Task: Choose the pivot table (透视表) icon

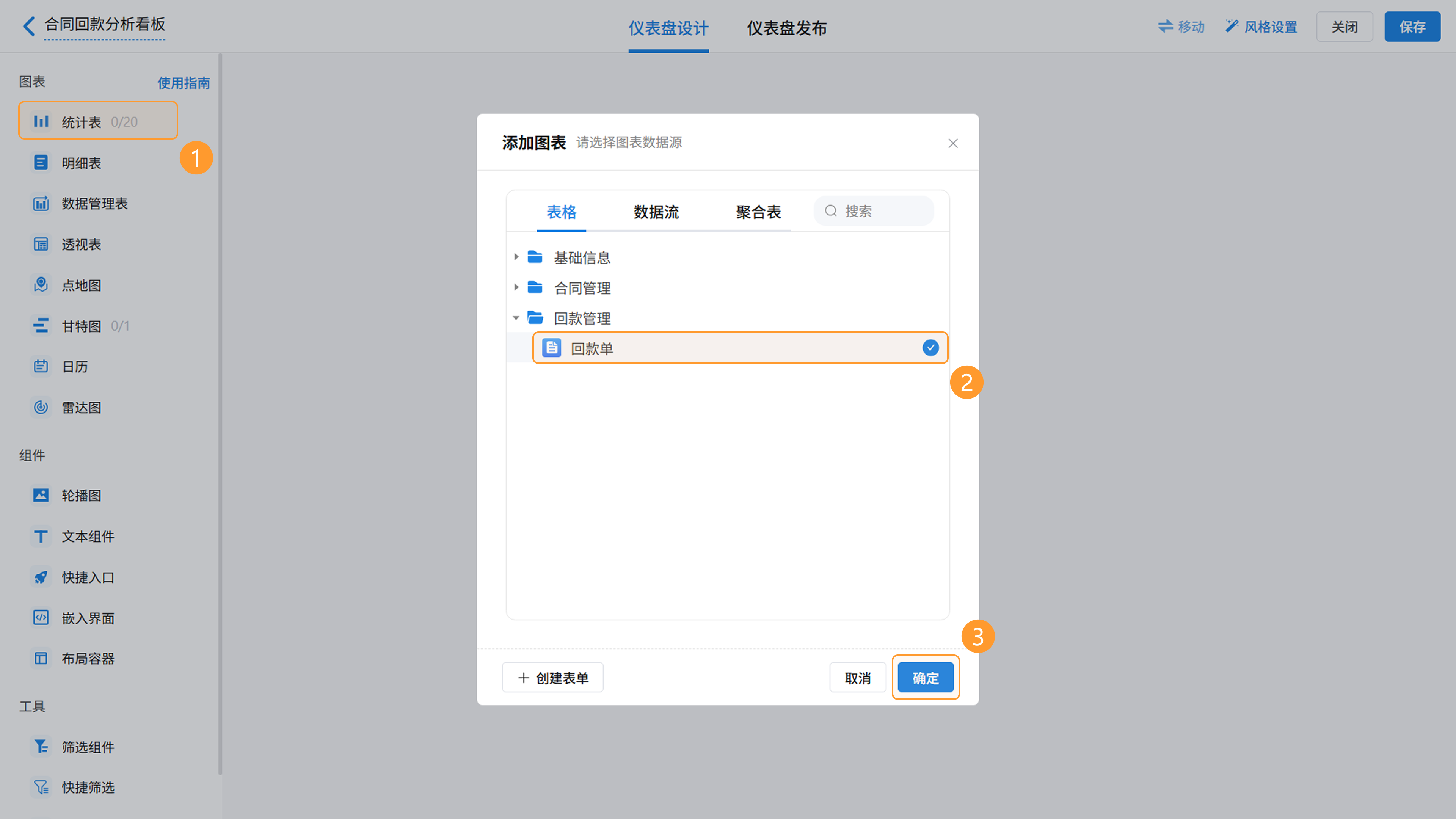Action: point(41,244)
